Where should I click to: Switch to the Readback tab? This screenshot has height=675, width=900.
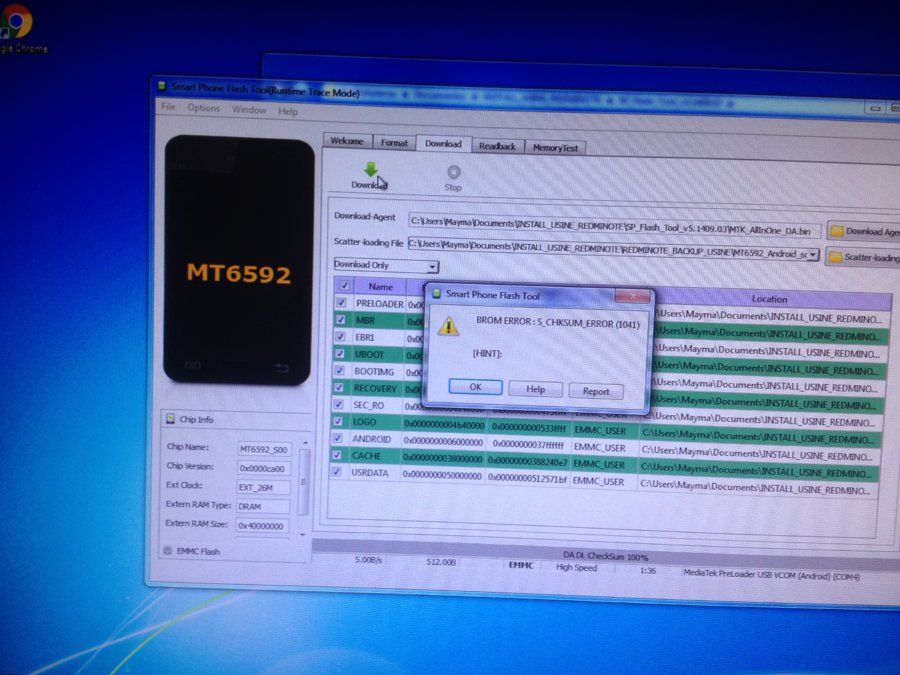click(497, 146)
